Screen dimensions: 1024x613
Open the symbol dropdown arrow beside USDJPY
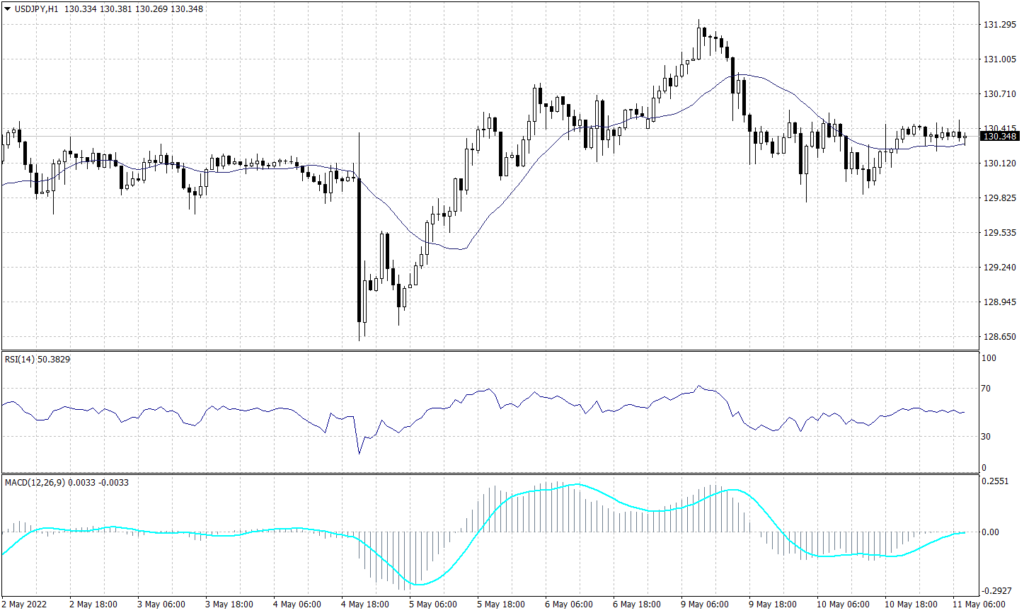pos(7,9)
